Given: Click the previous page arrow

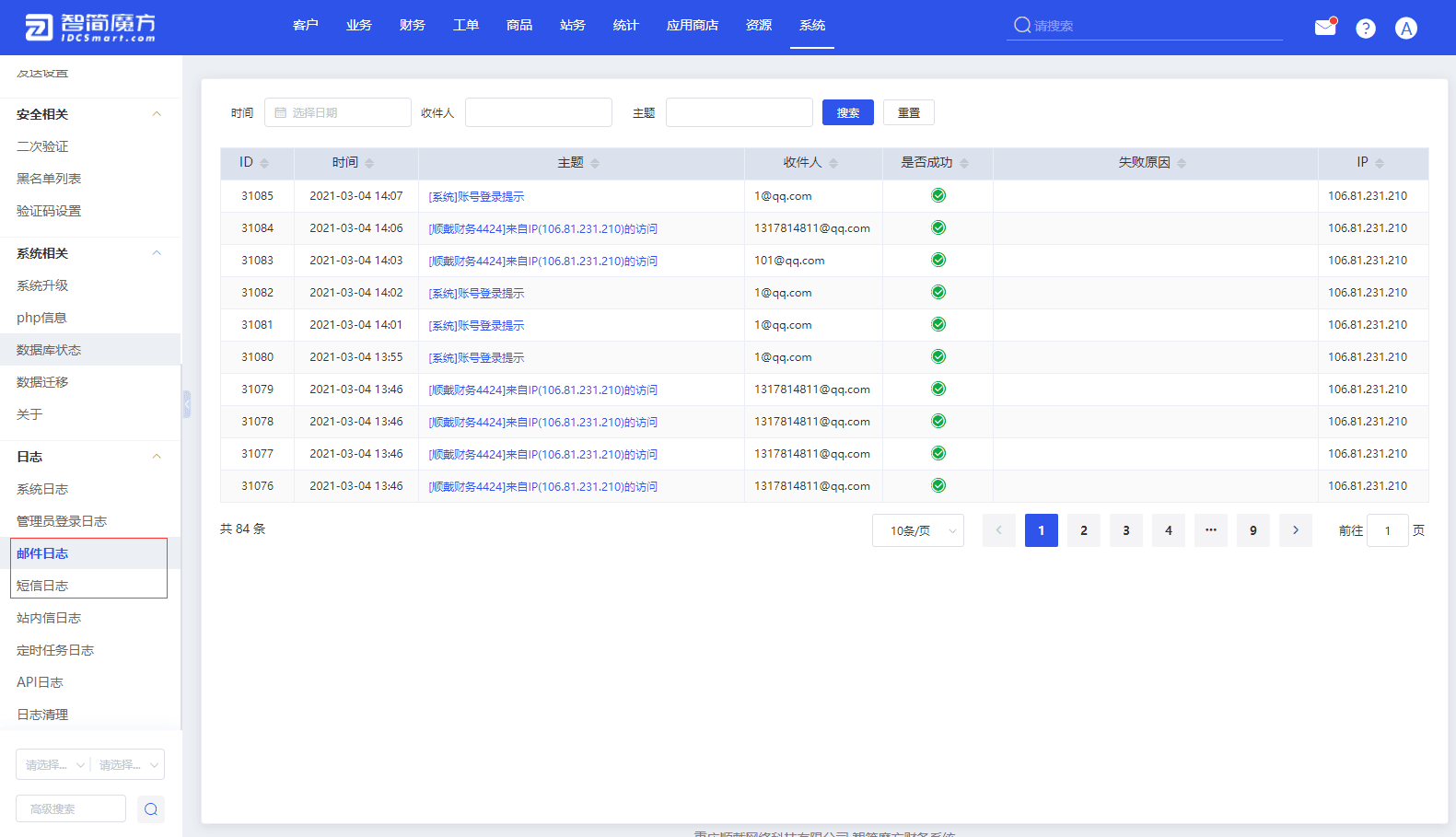Looking at the screenshot, I should 999,530.
